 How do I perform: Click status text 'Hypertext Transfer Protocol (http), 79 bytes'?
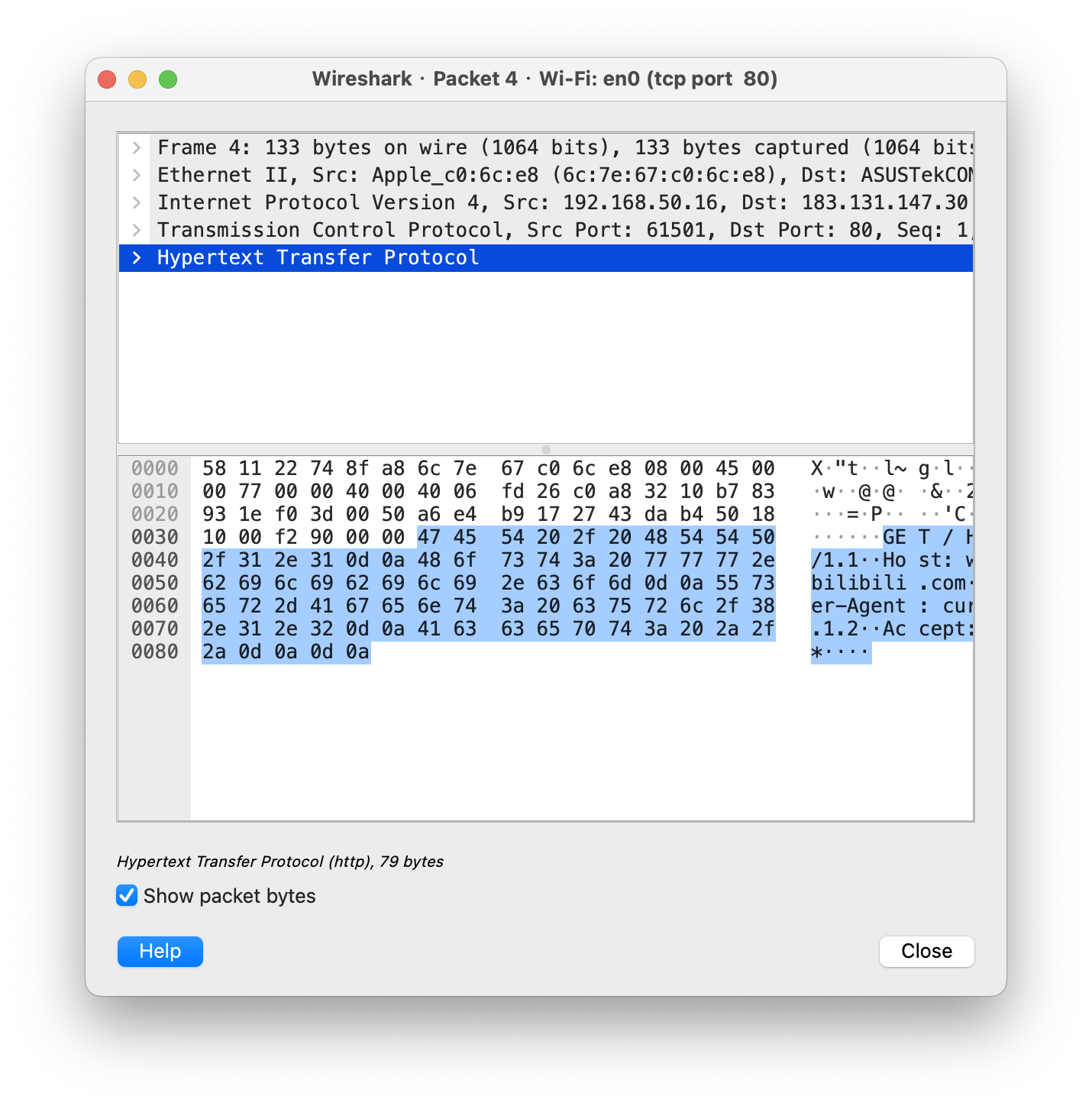[280, 862]
